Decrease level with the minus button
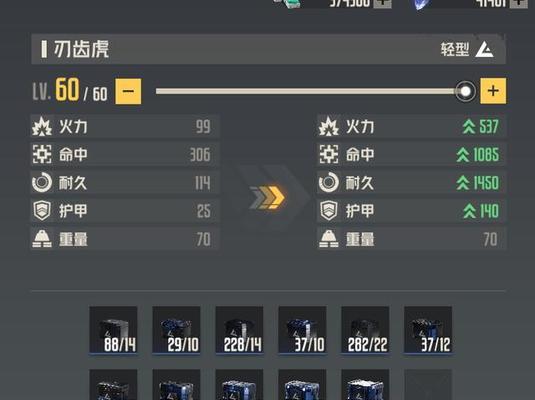Screen dimensions: 535x400 (128, 91)
